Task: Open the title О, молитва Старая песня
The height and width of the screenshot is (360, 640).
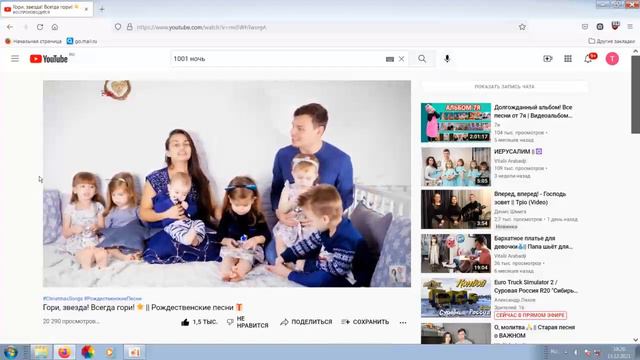Action: (x=534, y=331)
